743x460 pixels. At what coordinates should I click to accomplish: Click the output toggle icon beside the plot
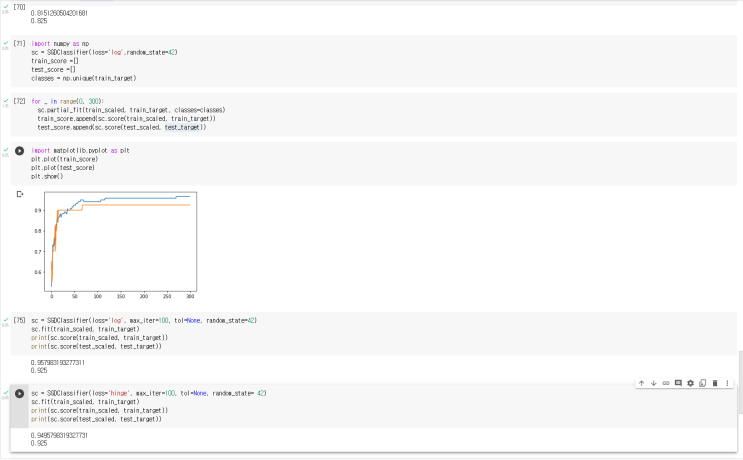[x=20, y=194]
